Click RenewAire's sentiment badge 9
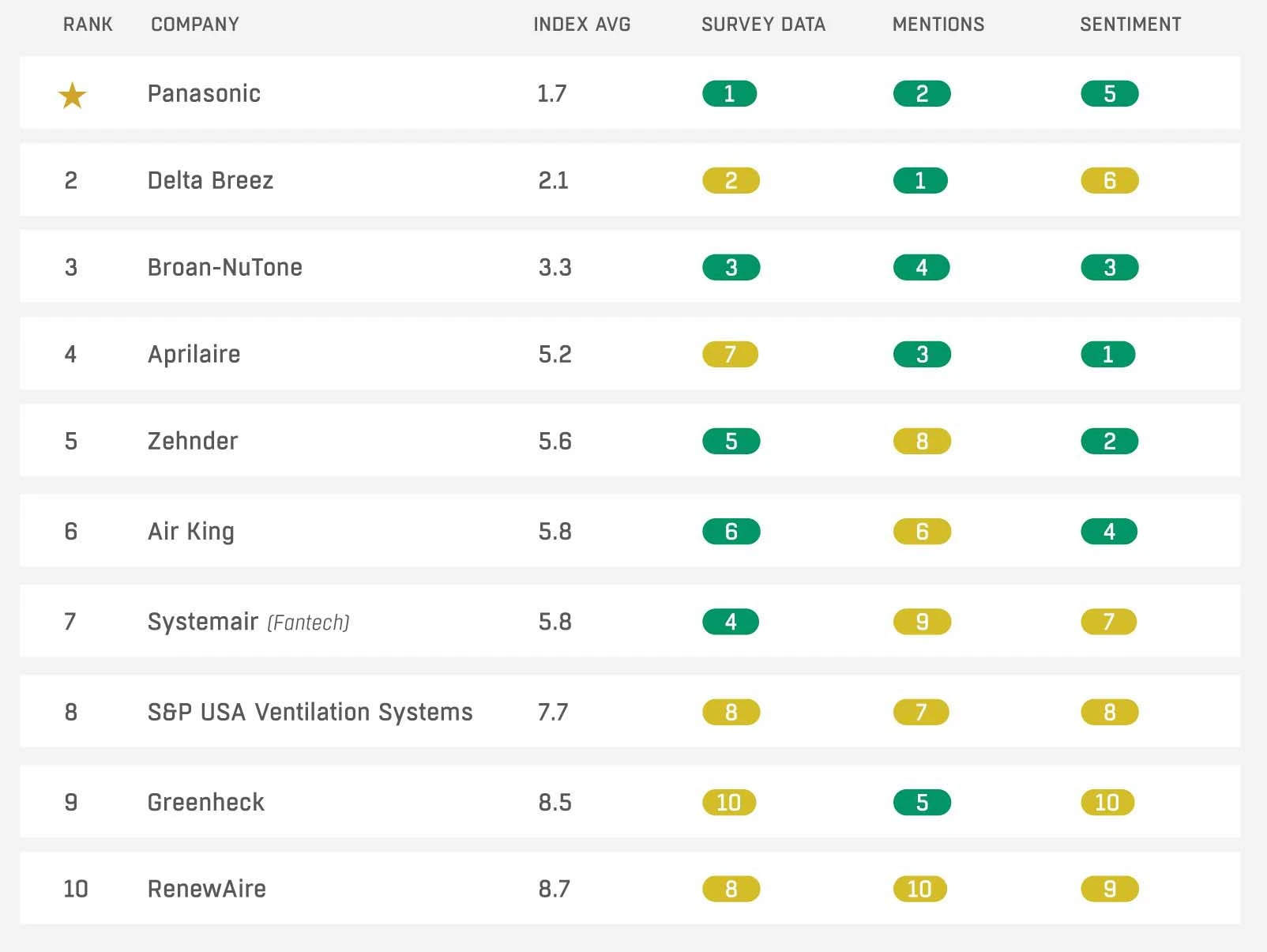Image resolution: width=1267 pixels, height=952 pixels. click(x=1110, y=890)
